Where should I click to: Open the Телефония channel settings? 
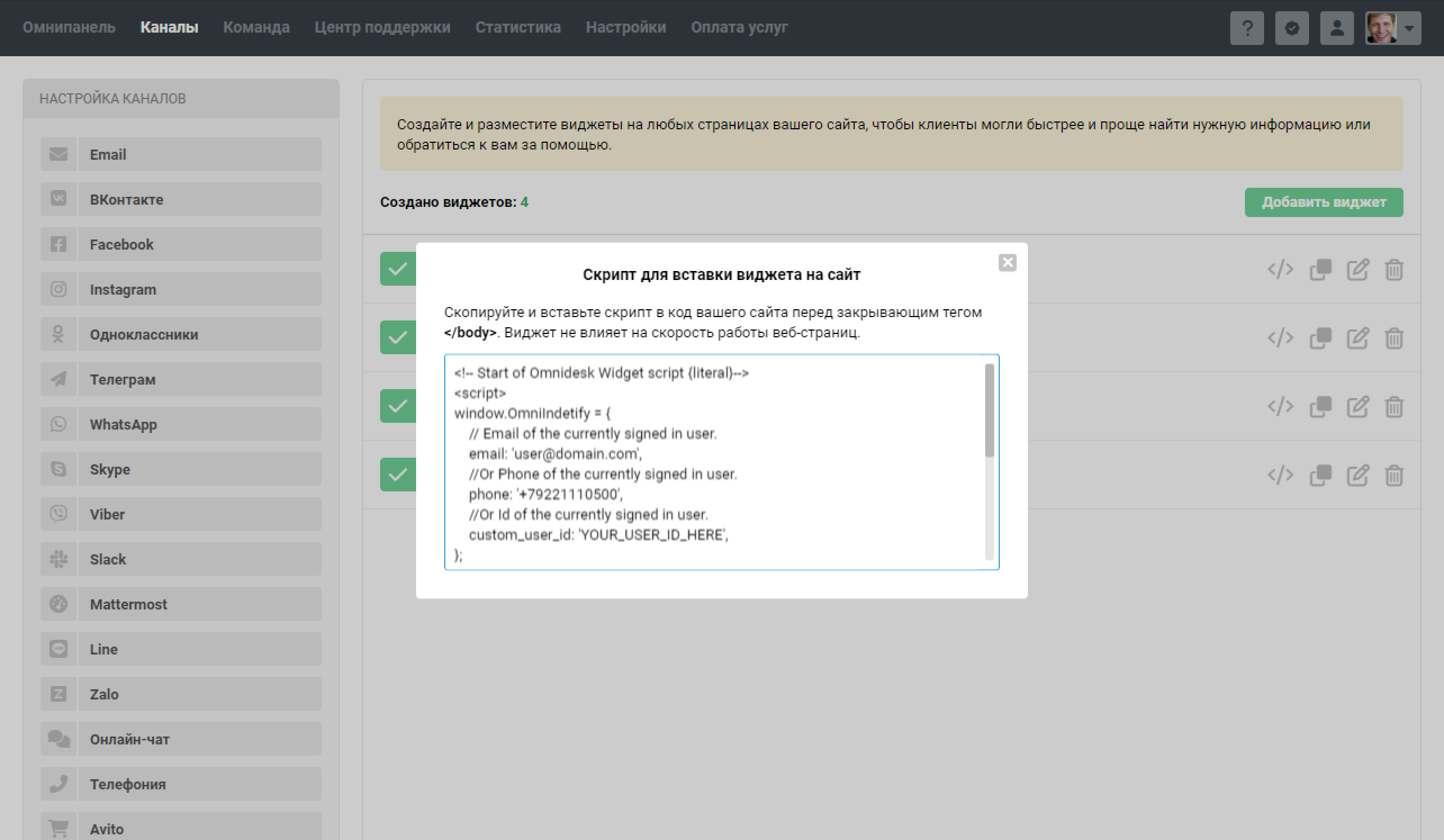(180, 784)
